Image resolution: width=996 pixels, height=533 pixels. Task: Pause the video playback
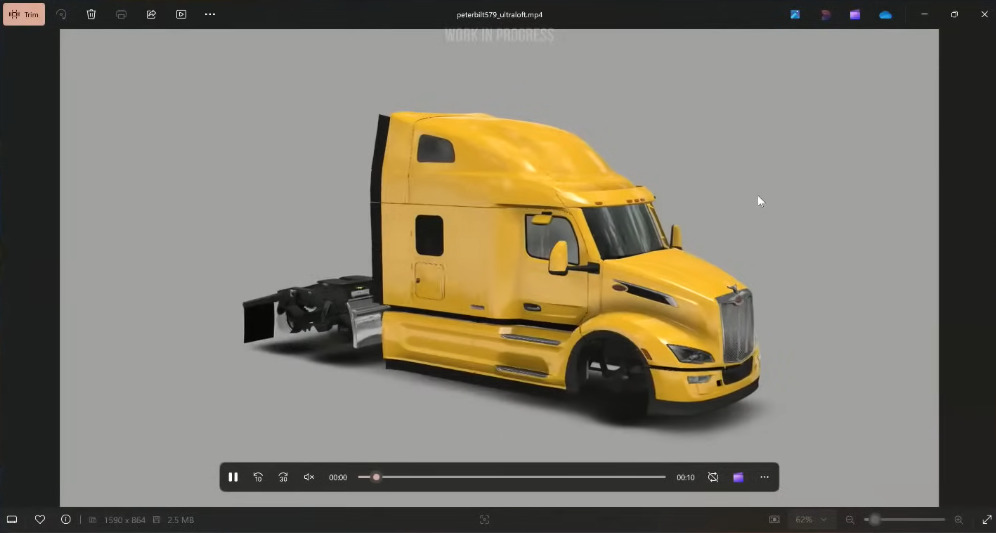click(233, 477)
